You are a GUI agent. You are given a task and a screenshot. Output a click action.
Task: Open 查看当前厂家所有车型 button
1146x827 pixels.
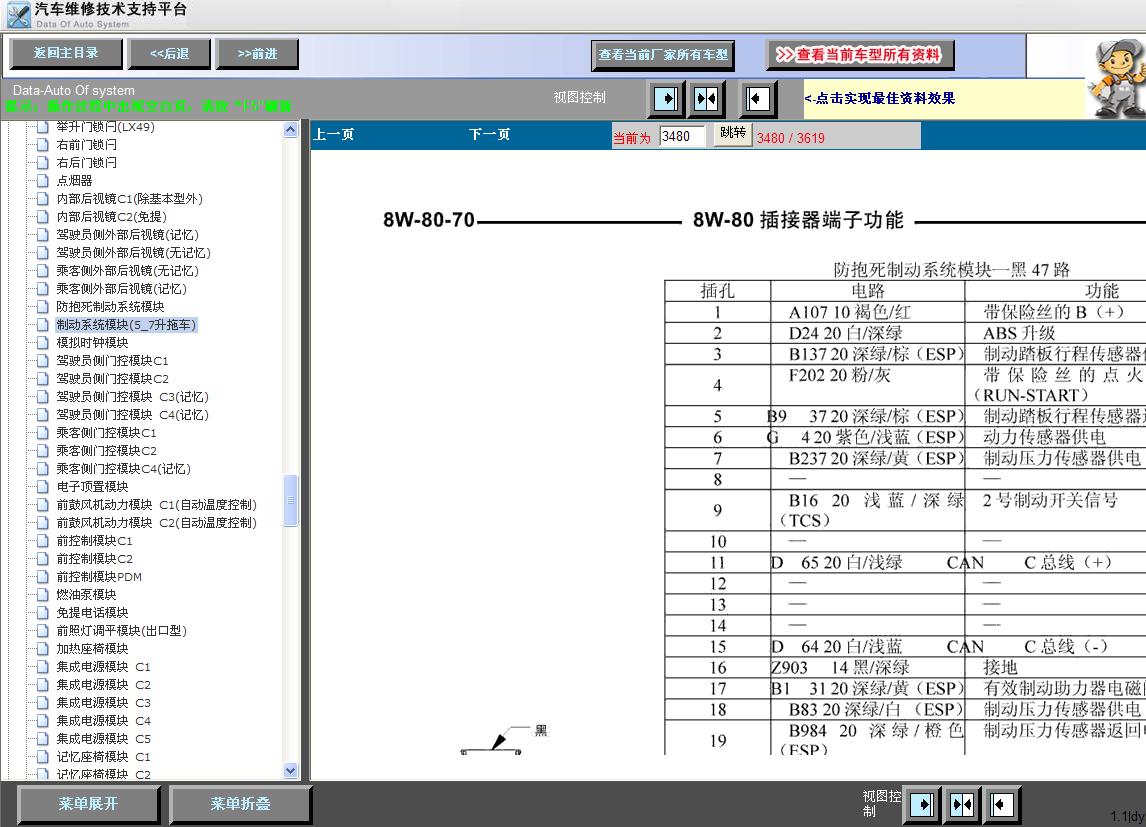(663, 55)
